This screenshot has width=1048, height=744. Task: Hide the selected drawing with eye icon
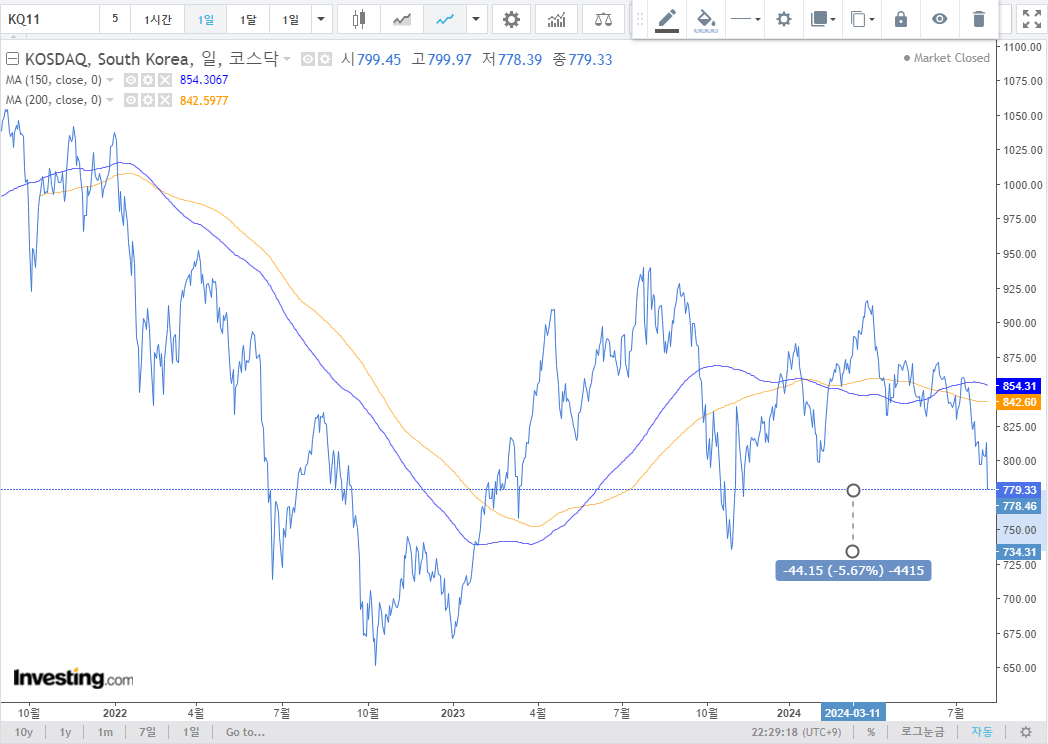pos(940,19)
